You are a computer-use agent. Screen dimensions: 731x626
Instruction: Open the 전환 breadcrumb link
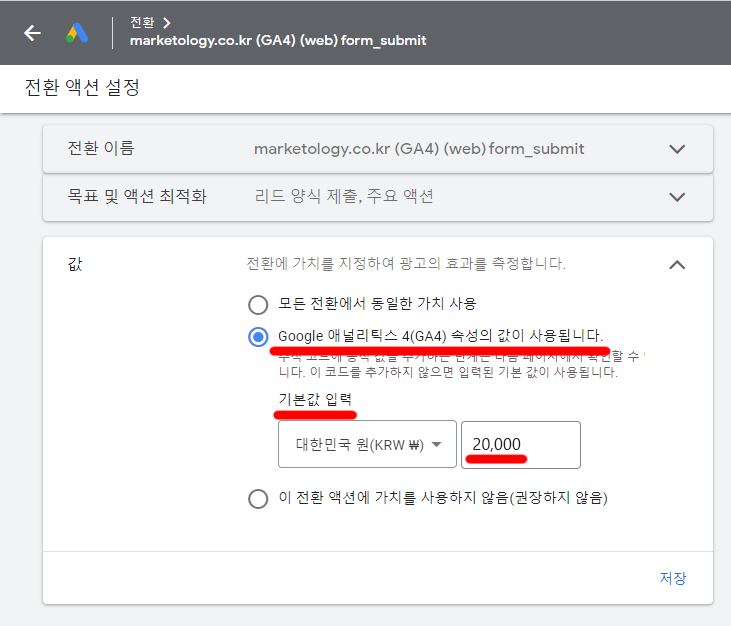click(x=142, y=22)
